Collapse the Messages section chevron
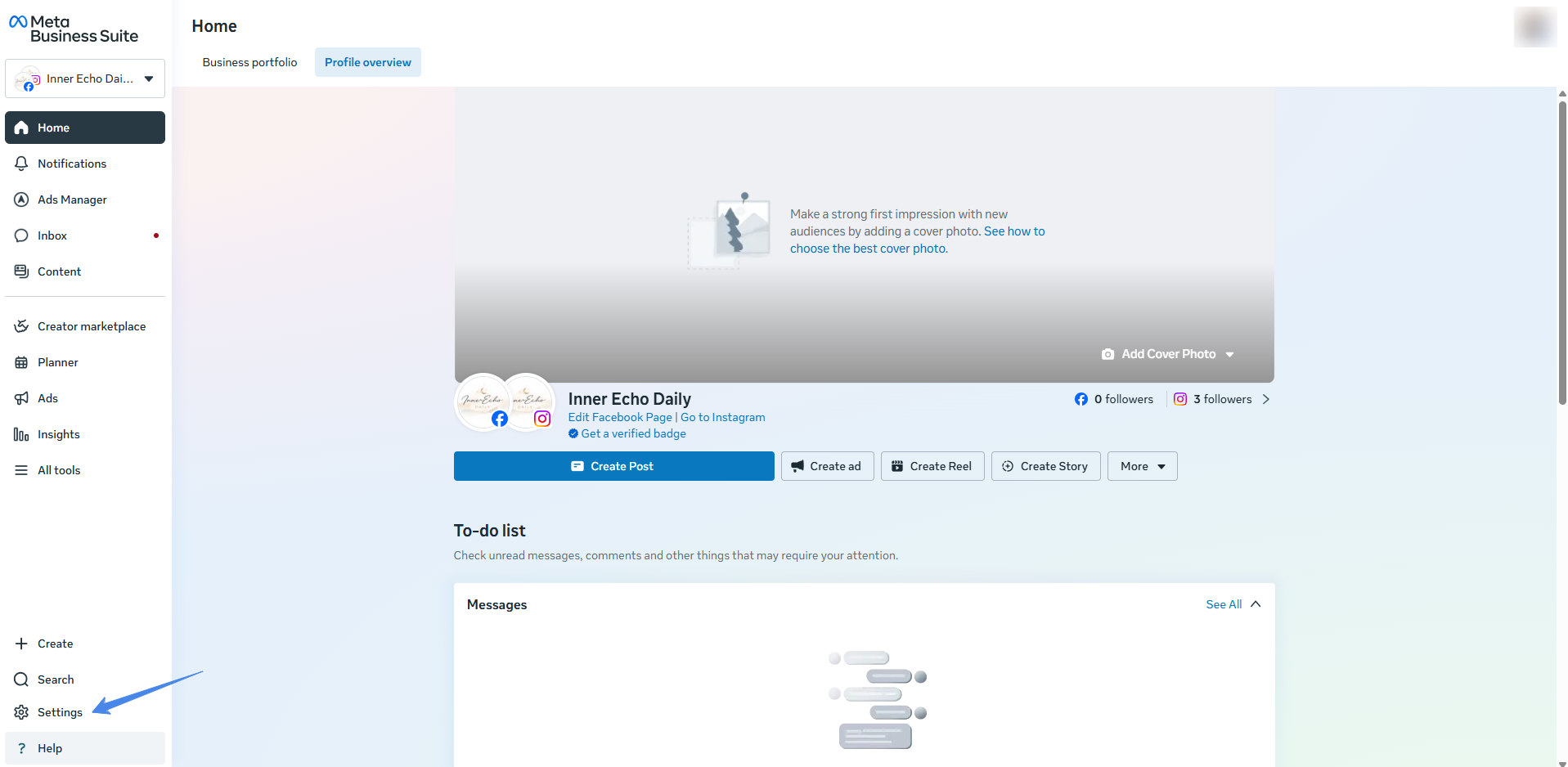Image resolution: width=1568 pixels, height=767 pixels. point(1256,604)
